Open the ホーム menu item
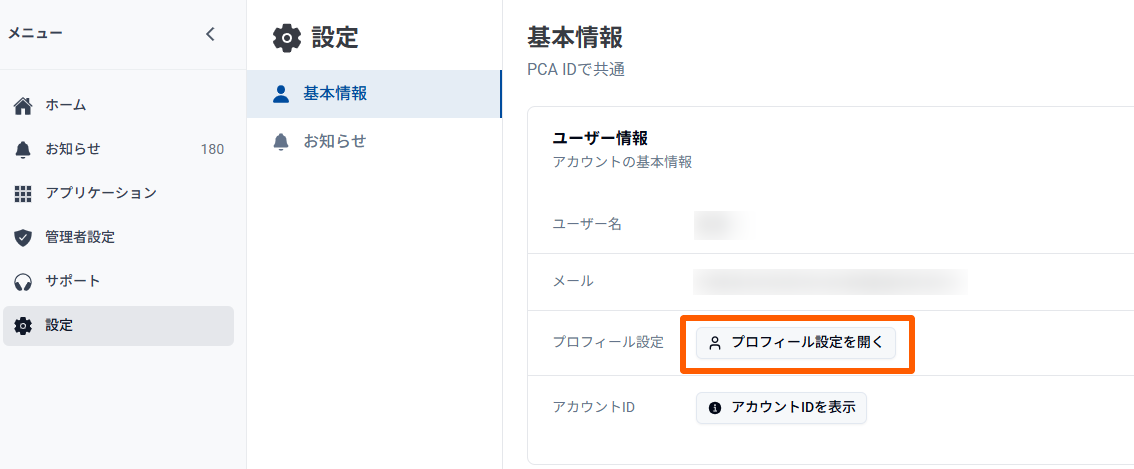 click(66, 105)
